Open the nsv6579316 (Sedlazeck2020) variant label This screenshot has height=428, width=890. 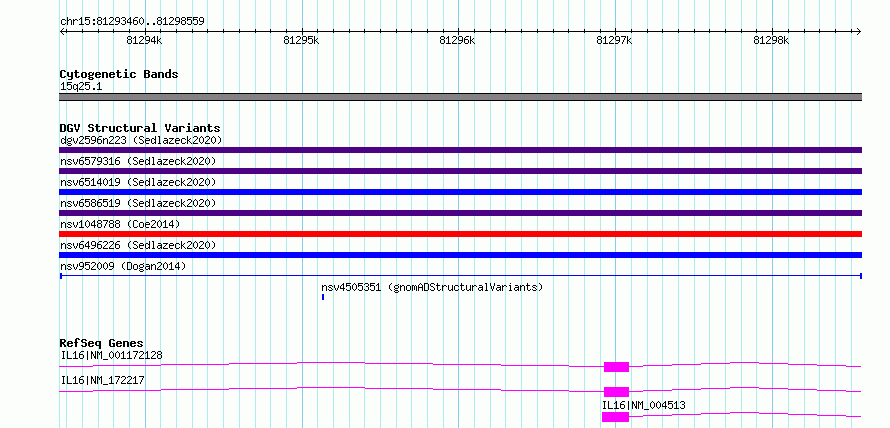[x=138, y=161]
